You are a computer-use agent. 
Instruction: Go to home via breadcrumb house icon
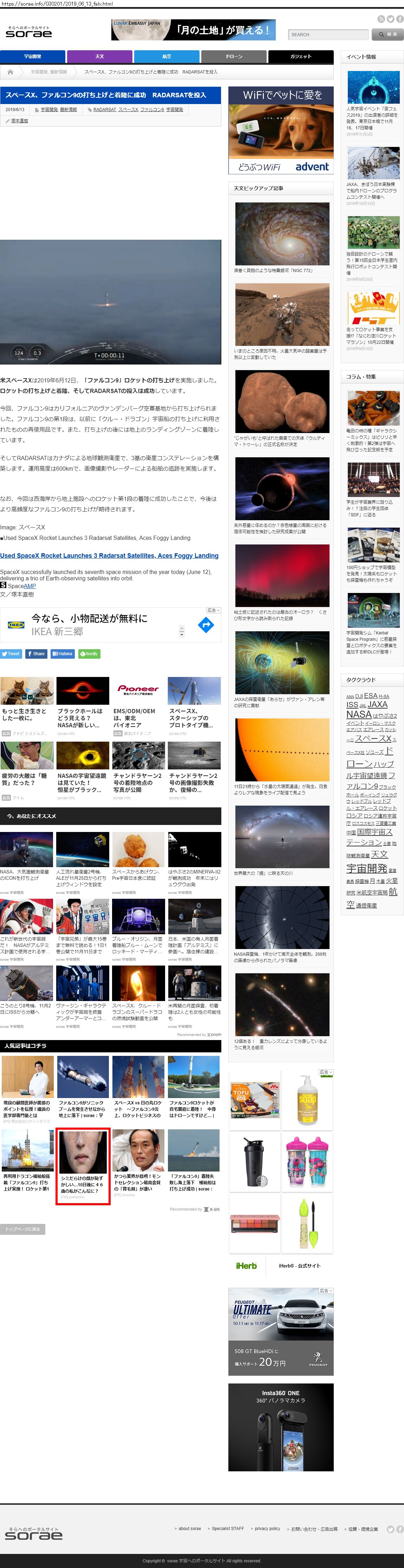[x=10, y=72]
